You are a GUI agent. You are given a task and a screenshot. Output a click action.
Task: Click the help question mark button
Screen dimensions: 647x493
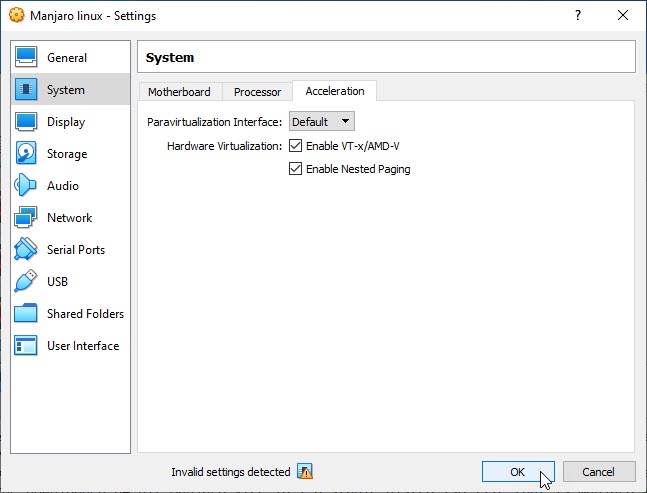[x=578, y=16]
